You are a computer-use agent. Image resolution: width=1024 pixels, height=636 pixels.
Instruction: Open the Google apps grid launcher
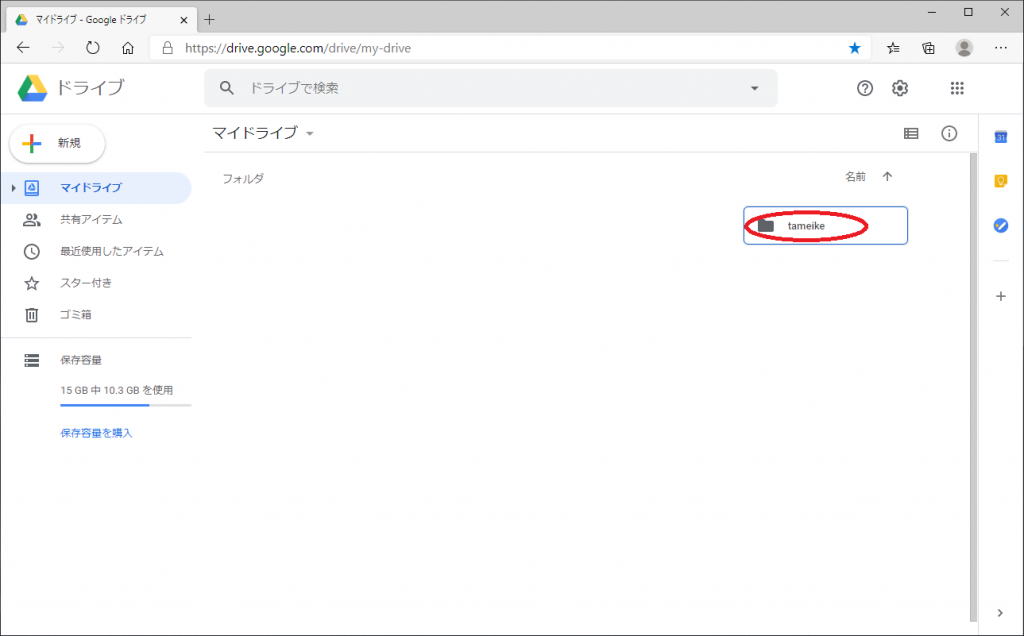click(x=956, y=88)
